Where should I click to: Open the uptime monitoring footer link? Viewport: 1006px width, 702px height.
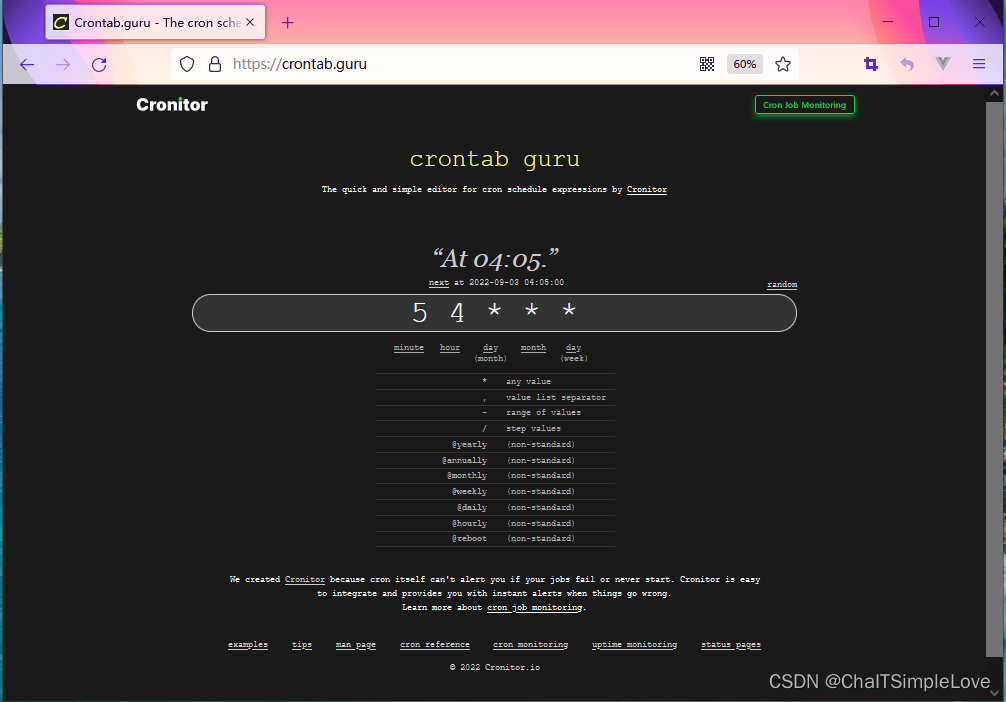[635, 645]
